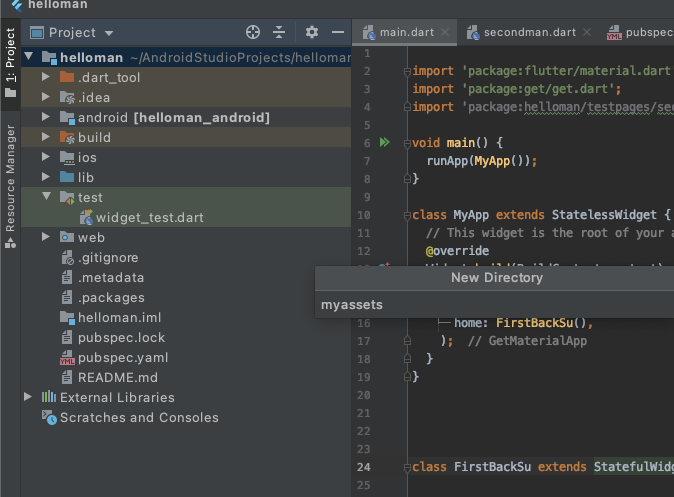Click the New Directory popup title
674x497 pixels.
click(x=497, y=278)
